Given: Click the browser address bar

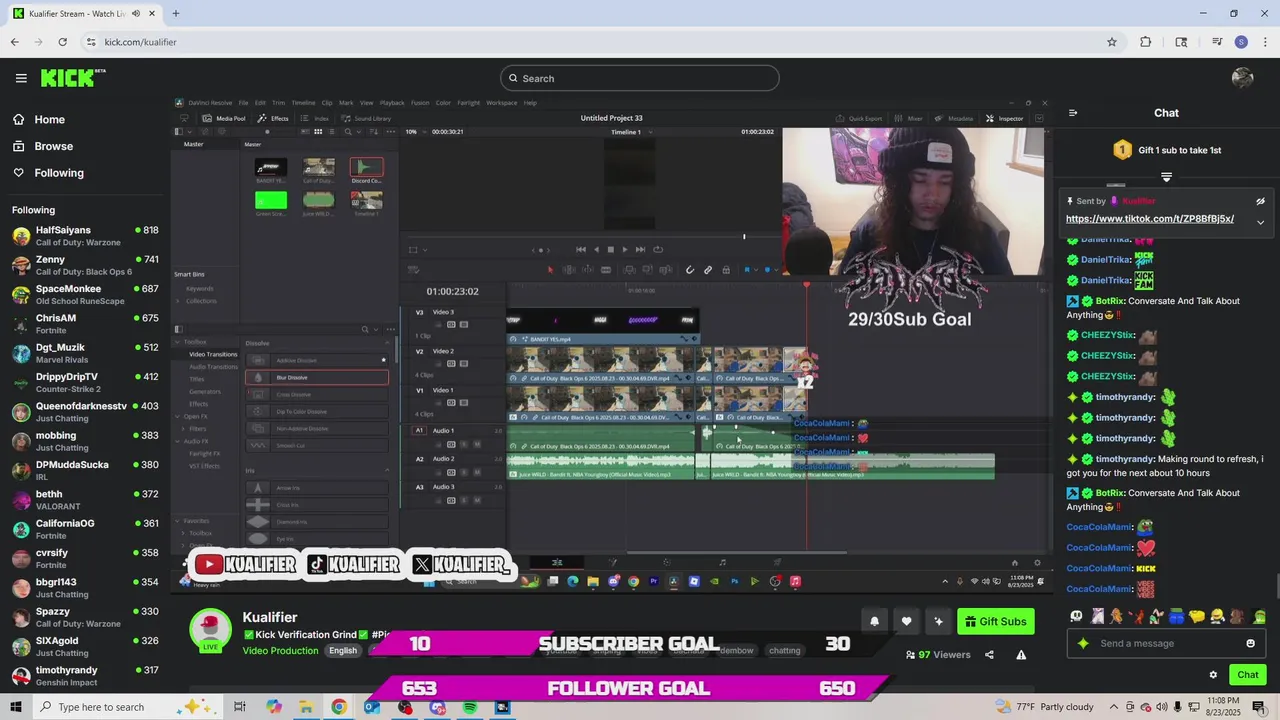Looking at the screenshot, I should (590, 42).
